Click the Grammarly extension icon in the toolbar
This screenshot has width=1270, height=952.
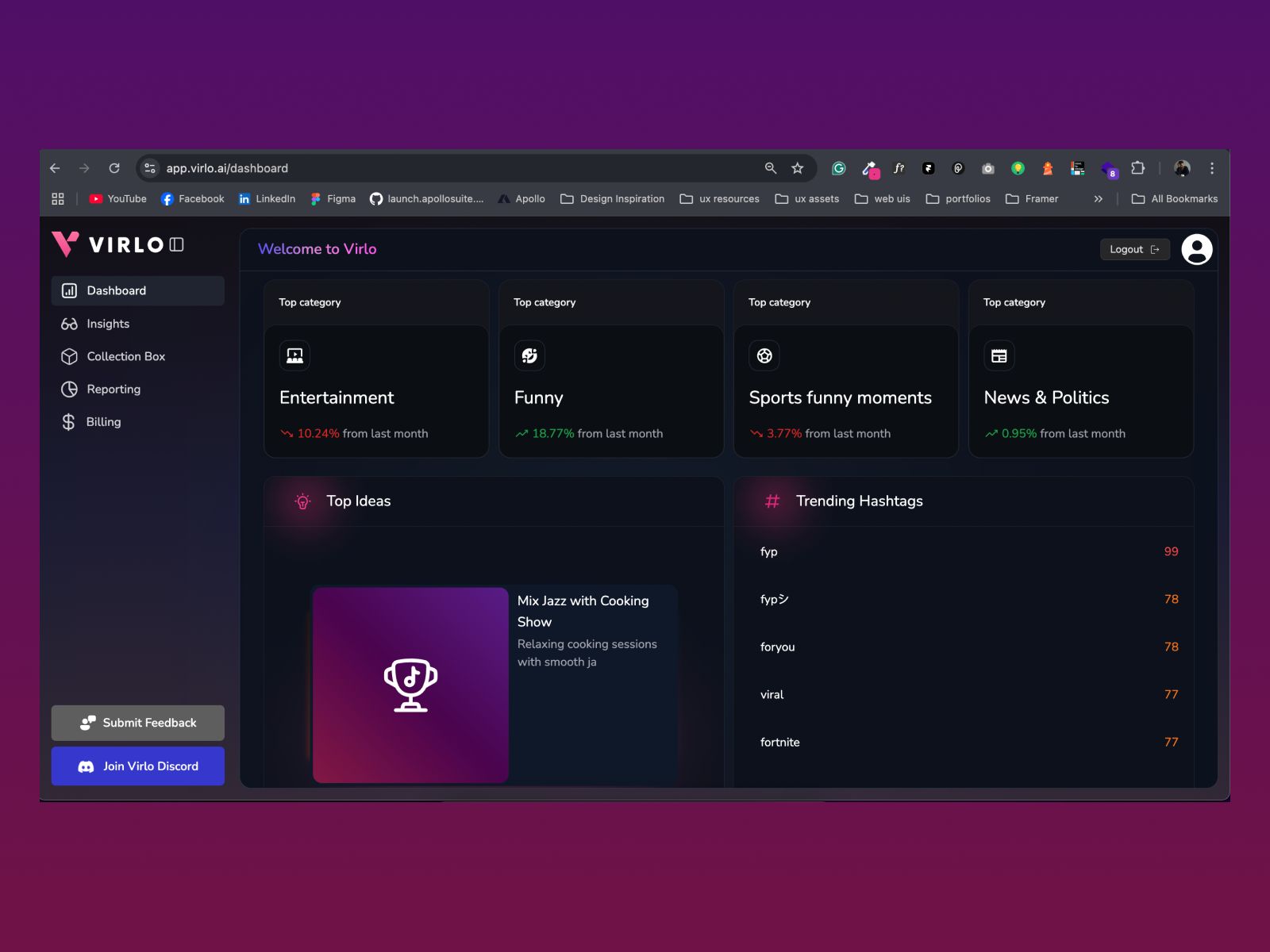[838, 168]
